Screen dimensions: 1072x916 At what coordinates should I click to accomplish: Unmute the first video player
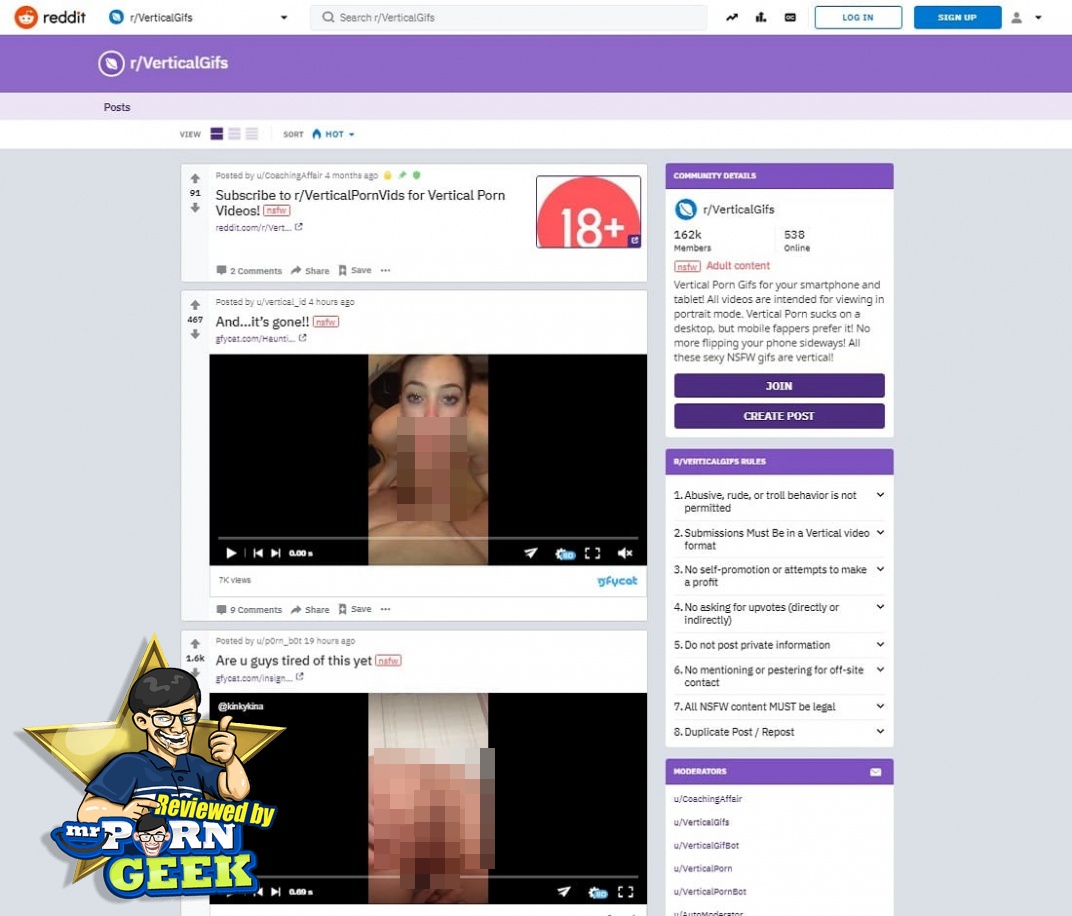[625, 553]
